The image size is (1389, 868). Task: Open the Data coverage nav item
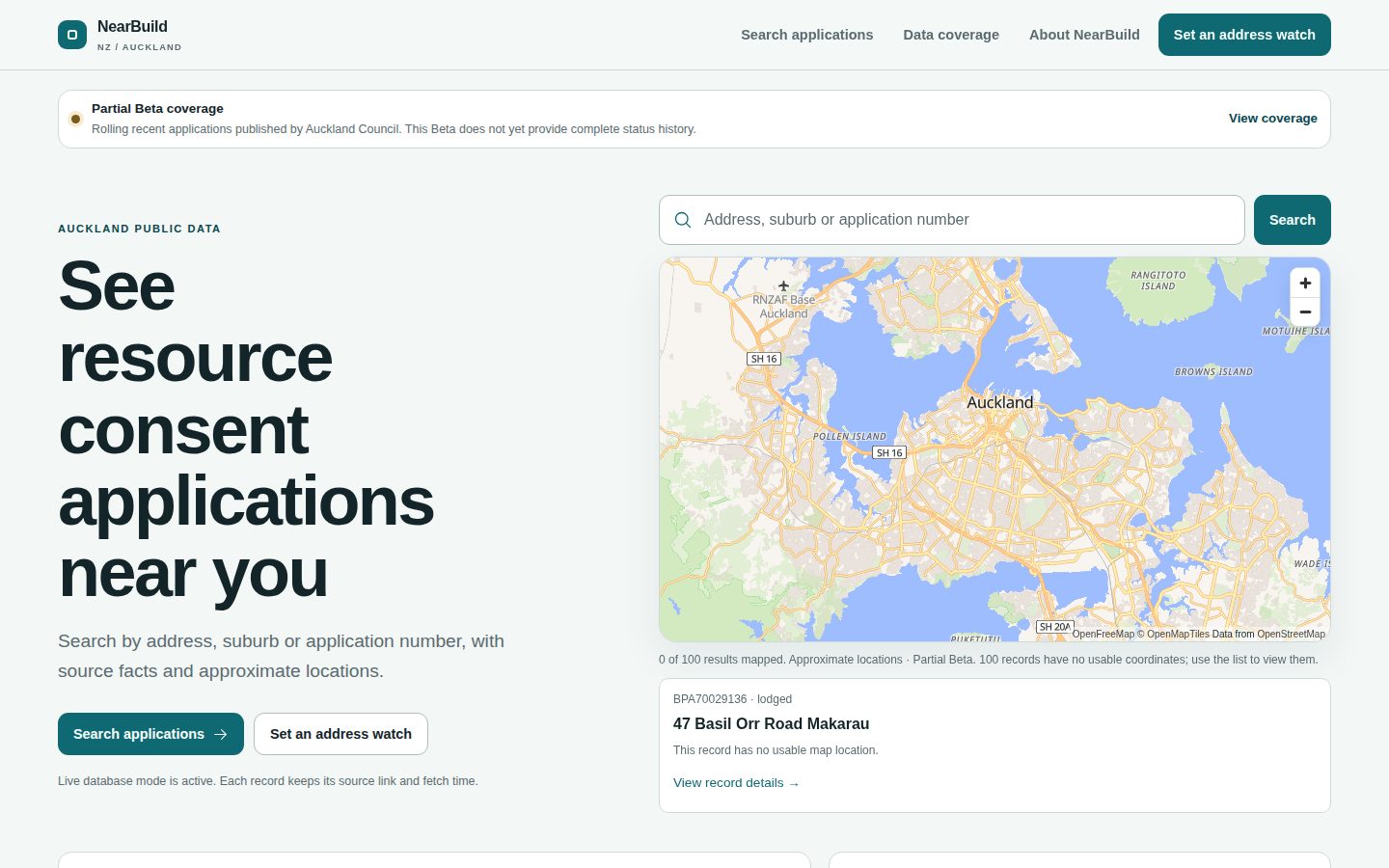[x=951, y=35]
